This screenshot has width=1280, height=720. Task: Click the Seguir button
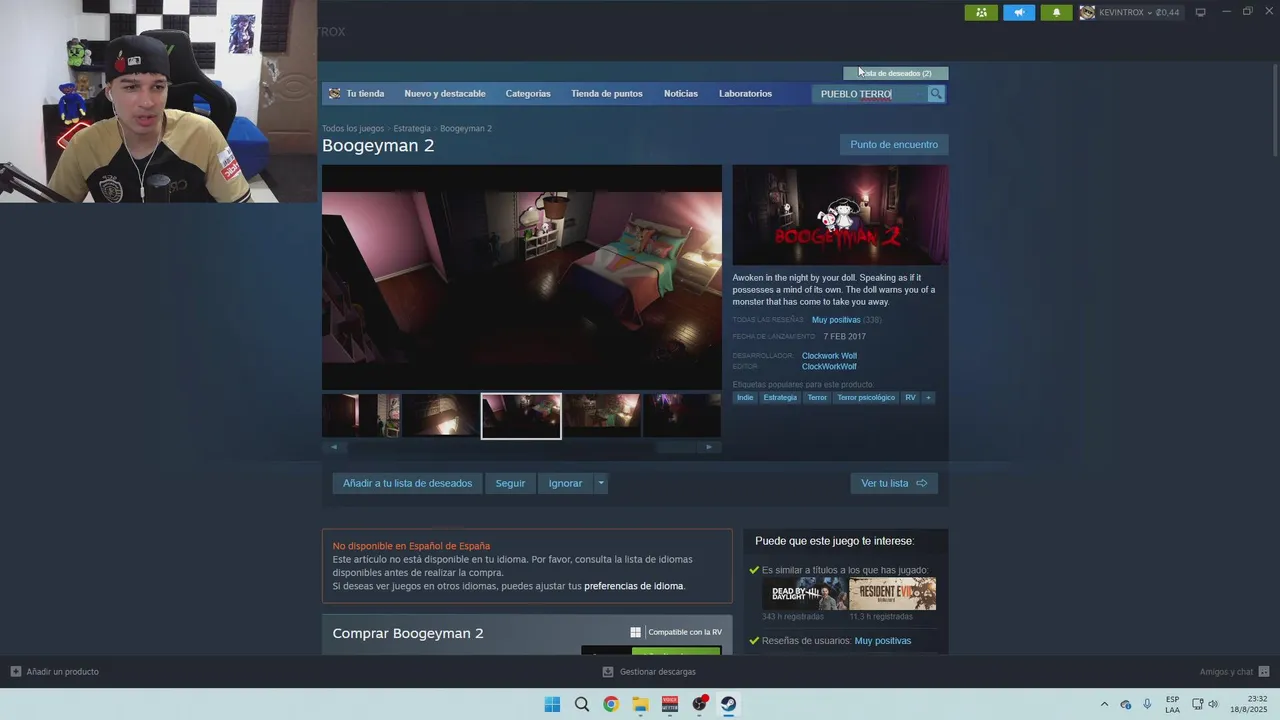pyautogui.click(x=510, y=483)
